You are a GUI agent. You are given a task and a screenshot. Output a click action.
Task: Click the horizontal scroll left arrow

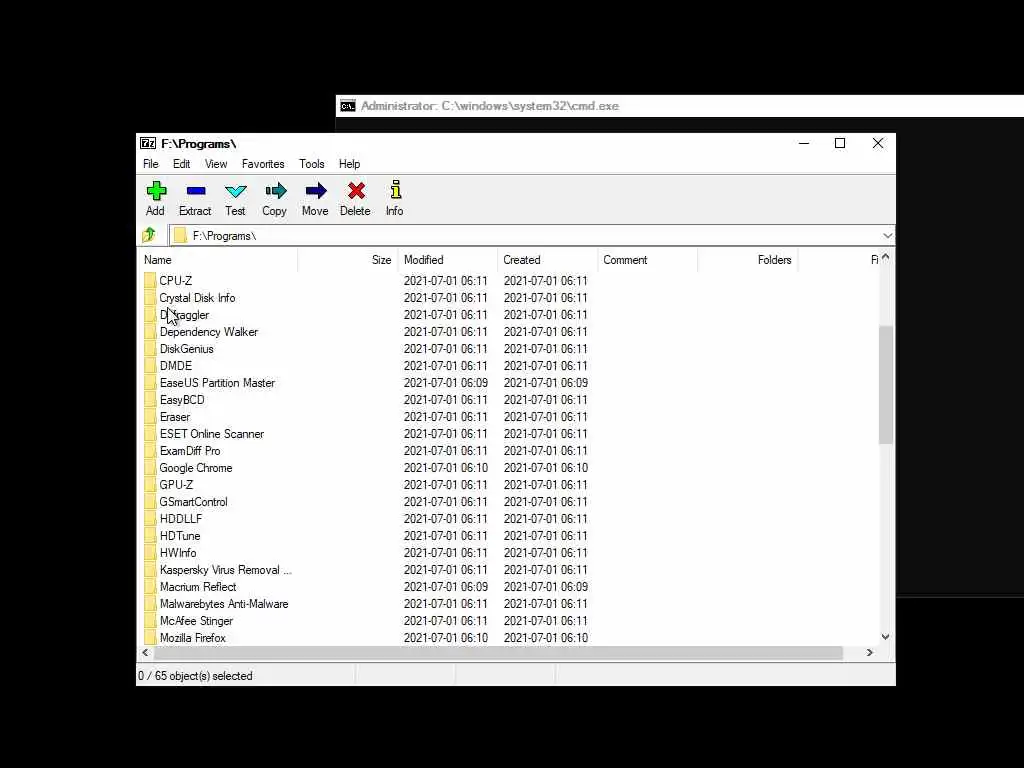(x=145, y=652)
